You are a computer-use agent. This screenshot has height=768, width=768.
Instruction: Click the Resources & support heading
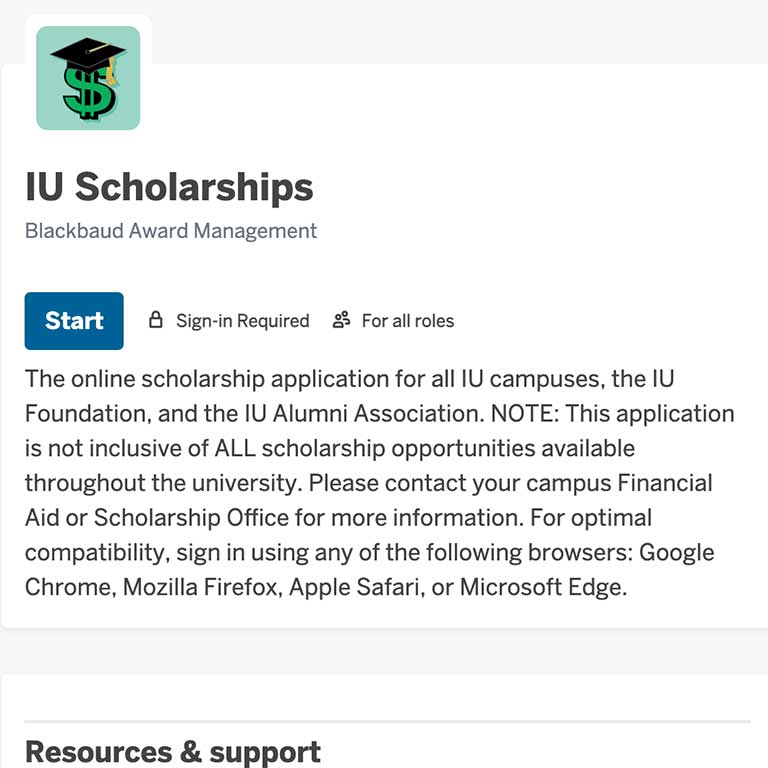click(x=173, y=751)
